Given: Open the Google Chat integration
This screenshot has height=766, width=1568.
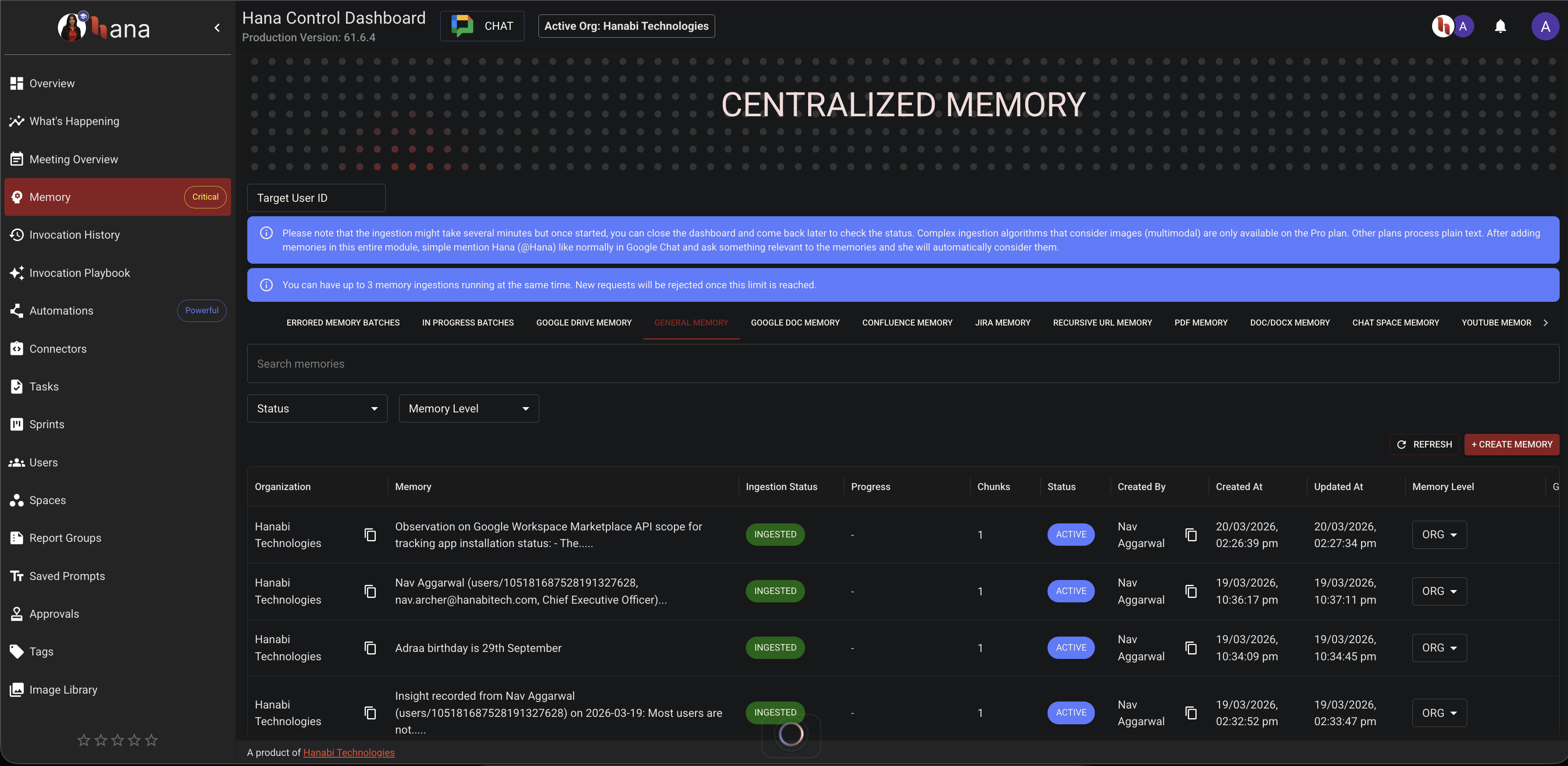Looking at the screenshot, I should [x=481, y=25].
